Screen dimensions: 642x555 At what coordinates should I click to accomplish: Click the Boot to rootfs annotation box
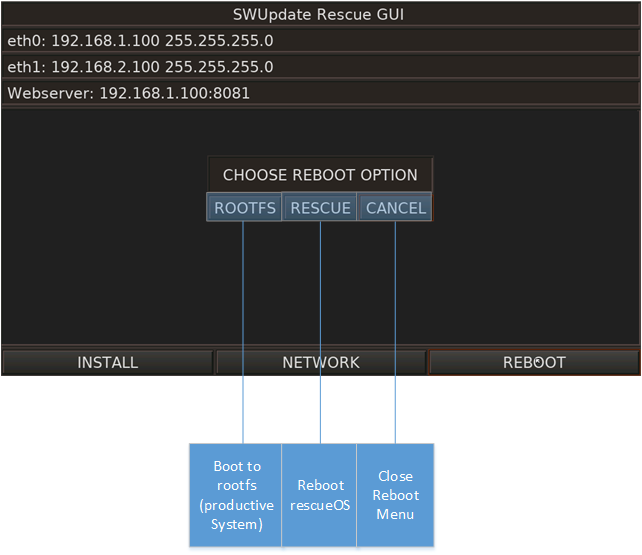tap(237, 495)
